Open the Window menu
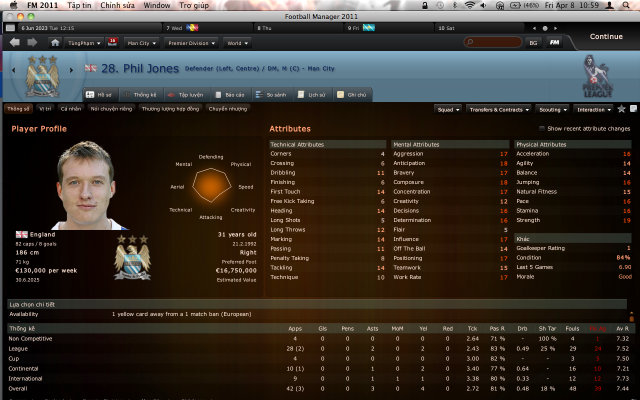640x400 pixels. point(157,5)
